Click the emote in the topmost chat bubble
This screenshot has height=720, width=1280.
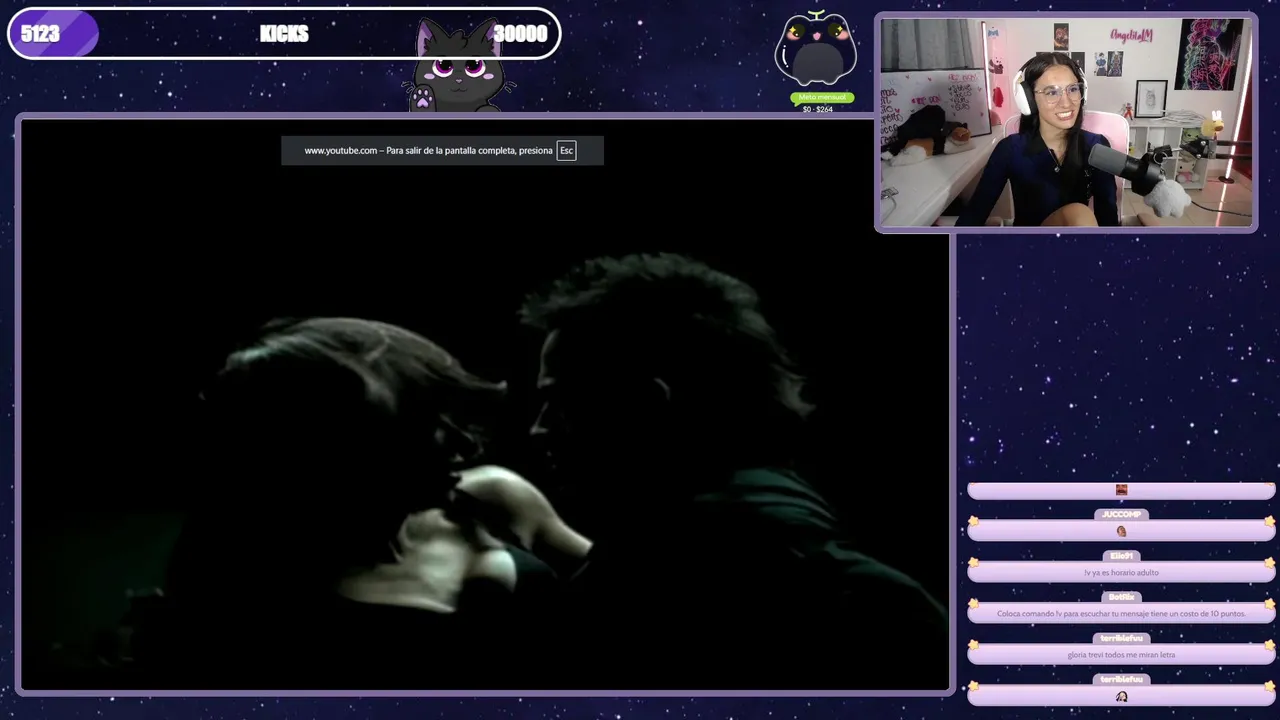coord(1121,490)
